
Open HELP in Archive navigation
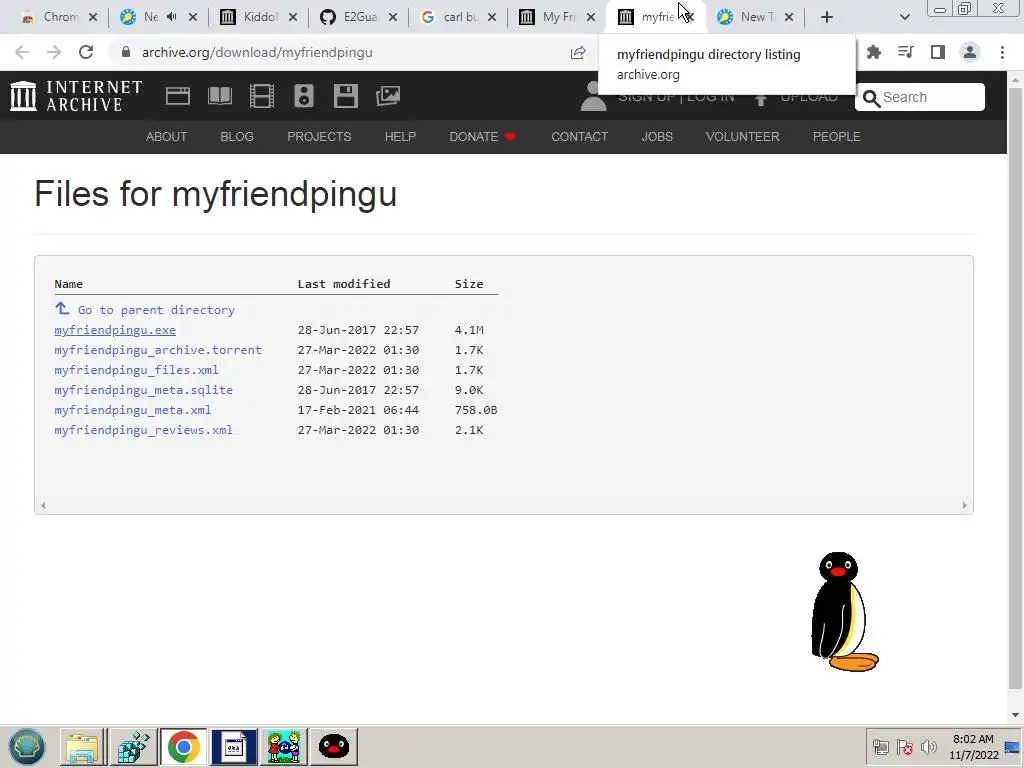(x=400, y=136)
